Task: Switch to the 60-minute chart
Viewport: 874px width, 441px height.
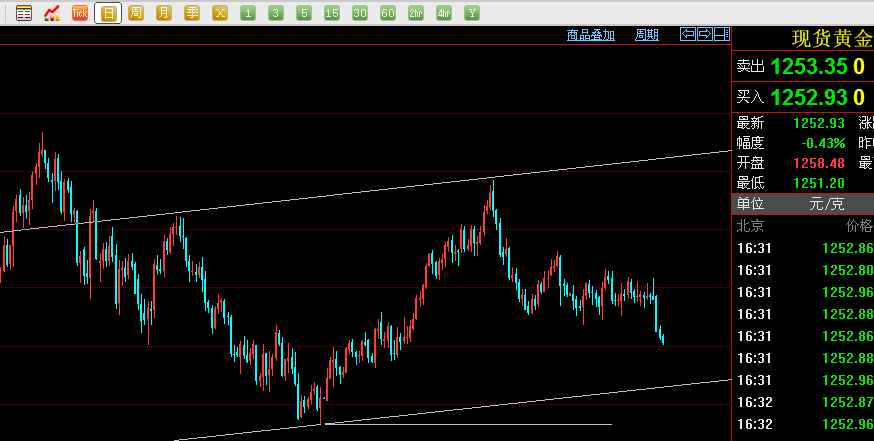Action: [x=388, y=13]
